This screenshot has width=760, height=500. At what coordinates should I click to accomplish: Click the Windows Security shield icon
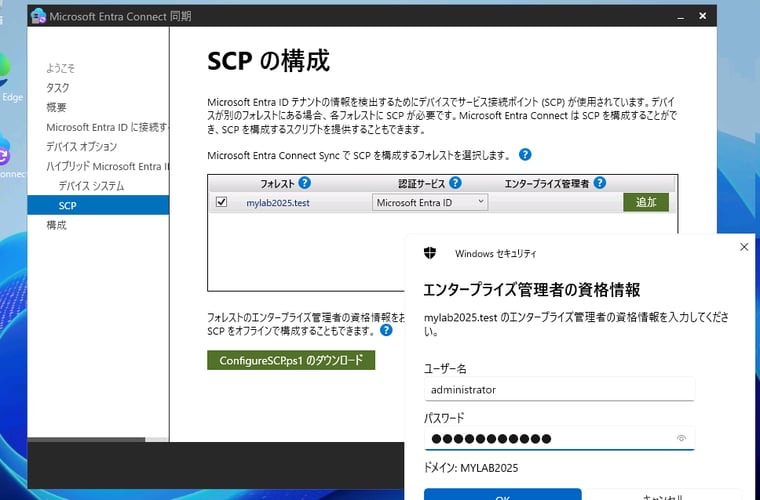(430, 253)
